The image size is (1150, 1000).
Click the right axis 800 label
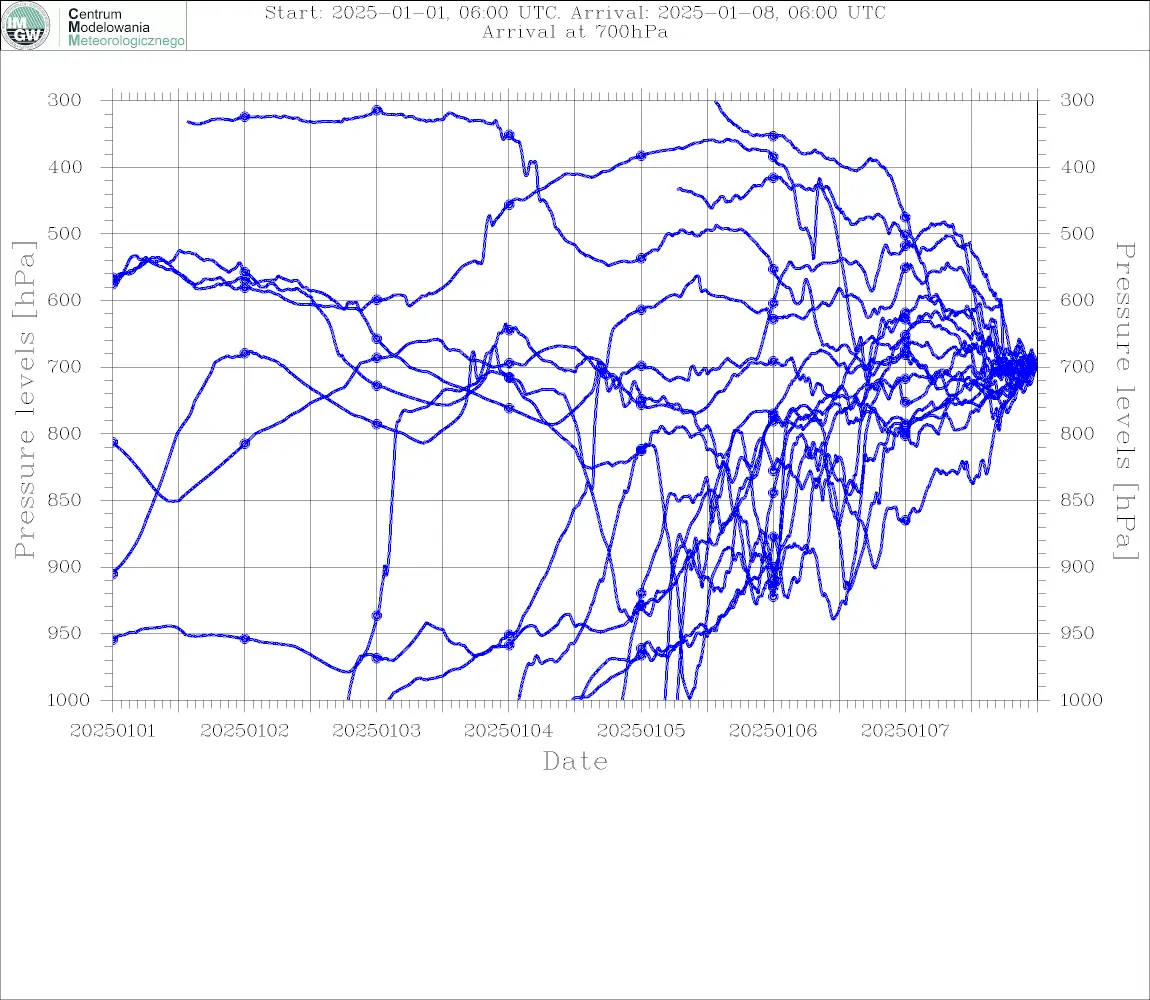1077,433
